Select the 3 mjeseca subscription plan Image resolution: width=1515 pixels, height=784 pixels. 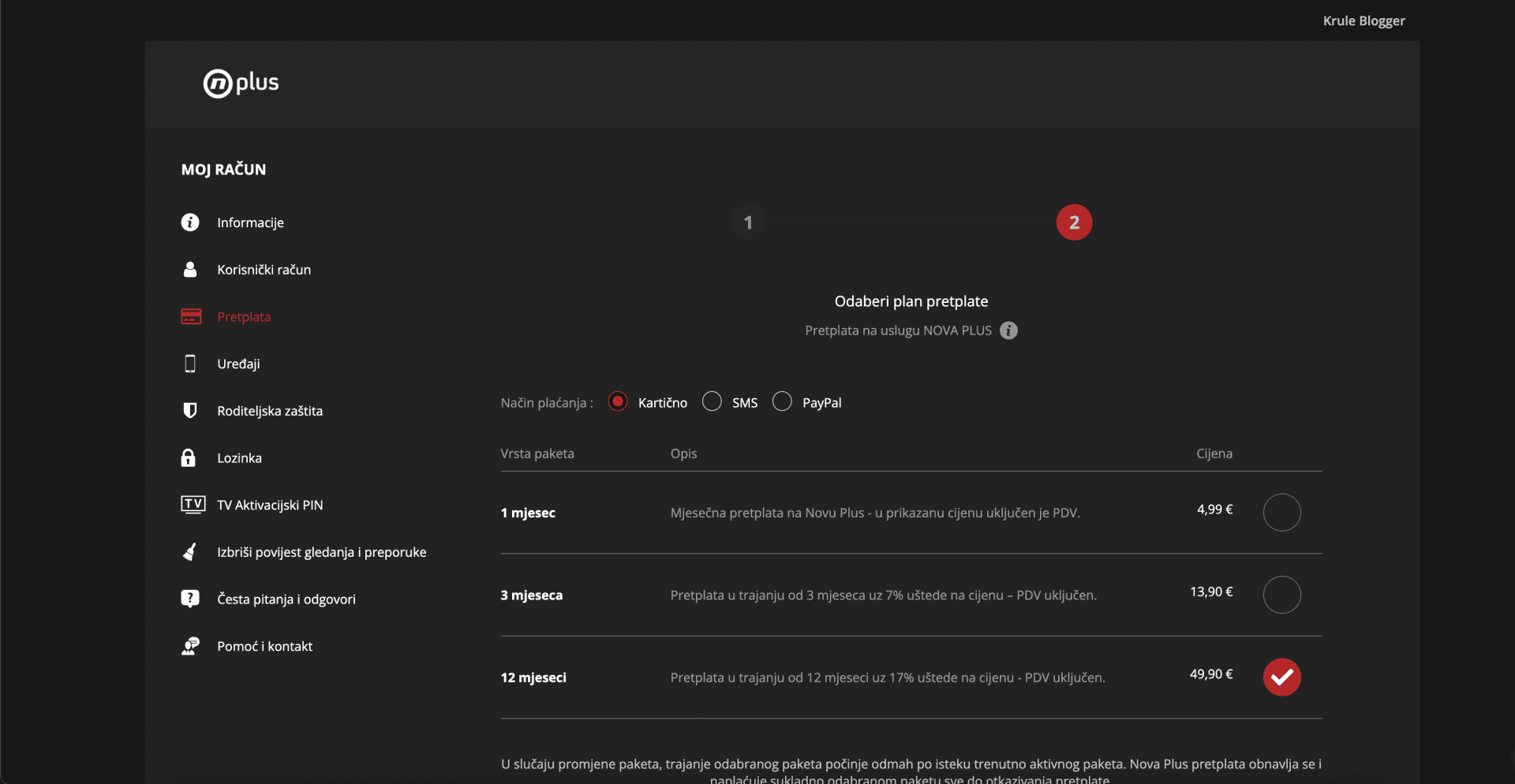pos(1281,595)
